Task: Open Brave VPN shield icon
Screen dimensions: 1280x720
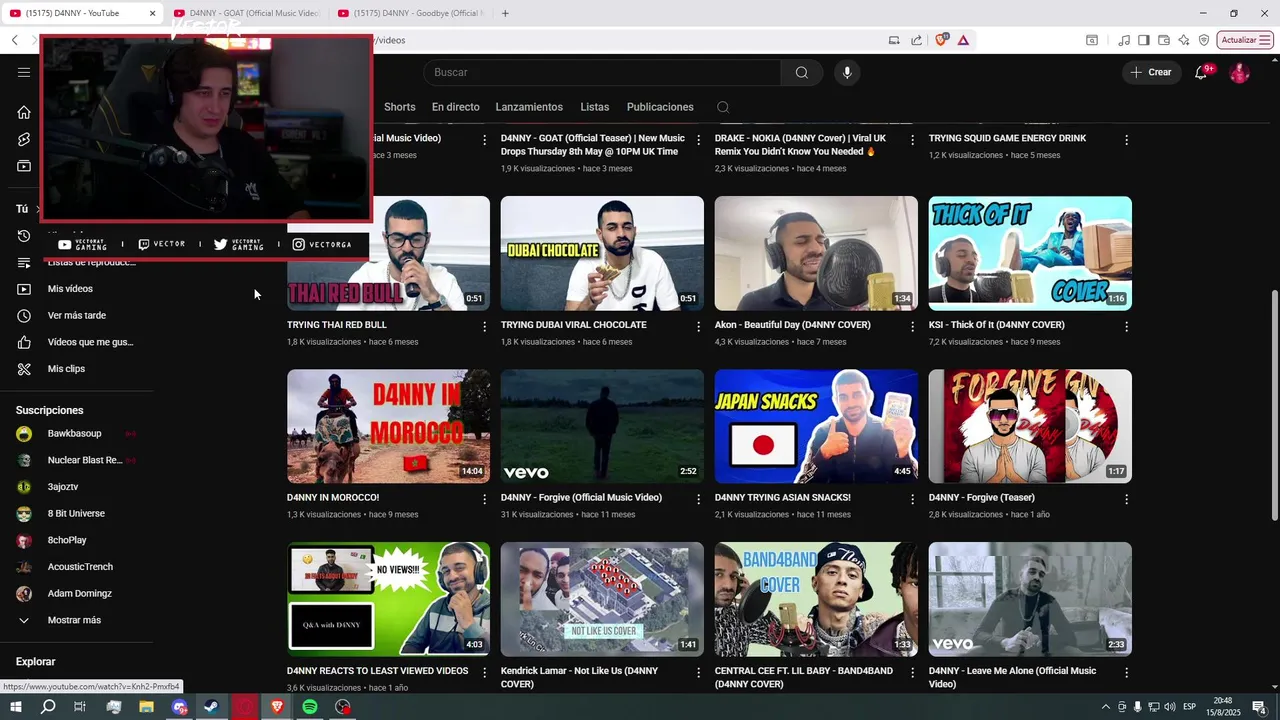Action: tap(1204, 40)
